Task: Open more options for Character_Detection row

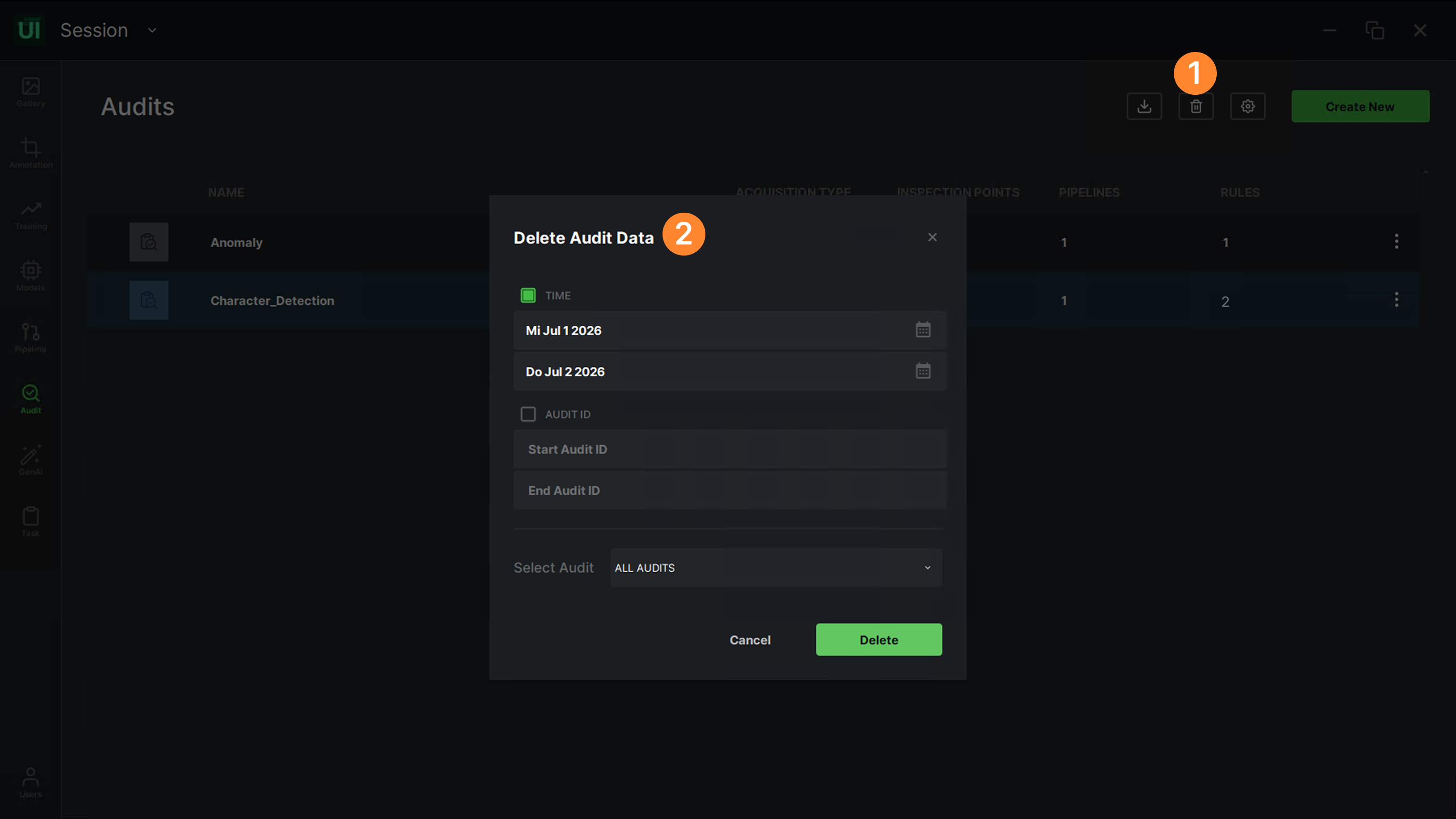Action: coord(1396,300)
